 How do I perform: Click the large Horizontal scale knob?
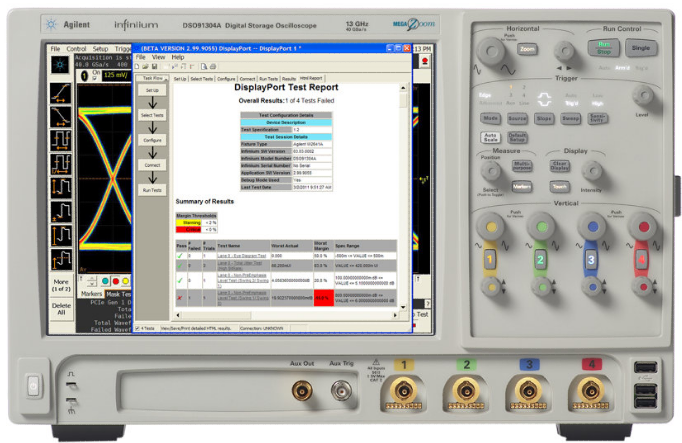pos(491,51)
